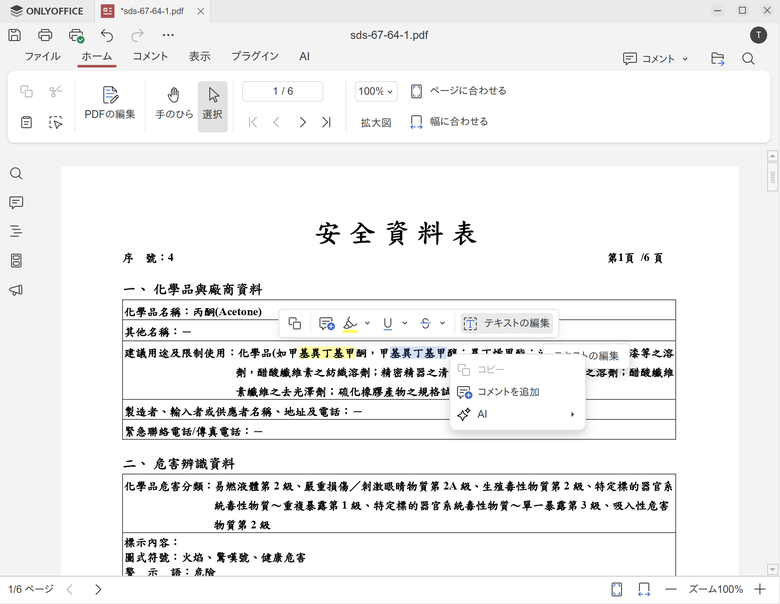
Task: Close the sds-67-64-1.pdf tab
Action: (x=200, y=11)
